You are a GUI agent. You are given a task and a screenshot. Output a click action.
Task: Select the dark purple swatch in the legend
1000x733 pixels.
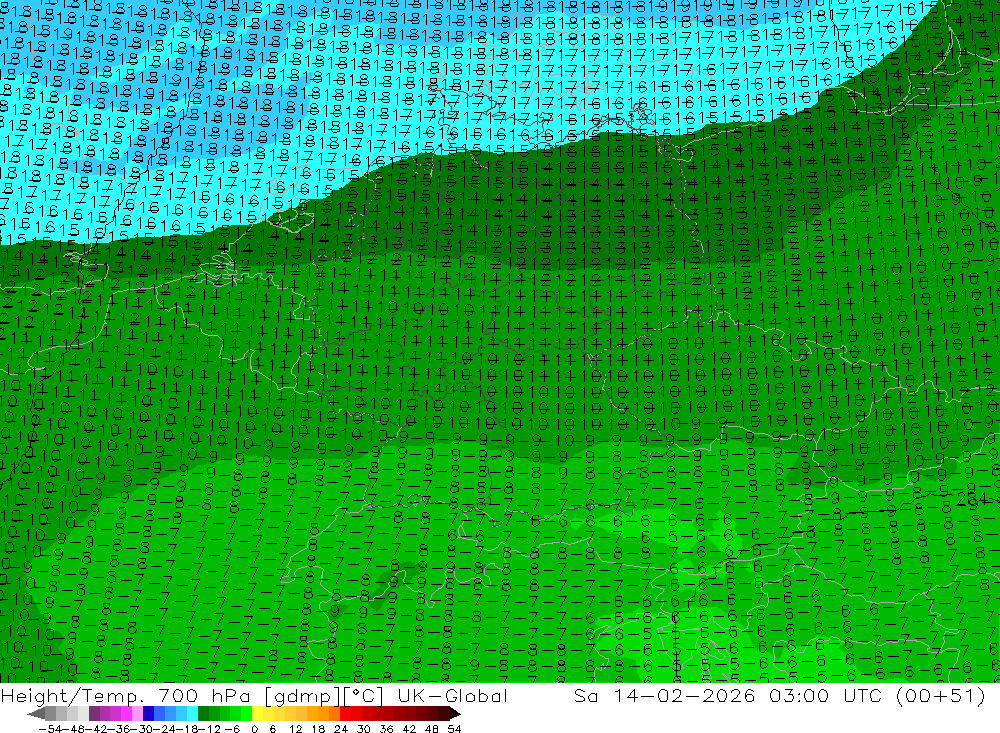pyautogui.click(x=94, y=713)
